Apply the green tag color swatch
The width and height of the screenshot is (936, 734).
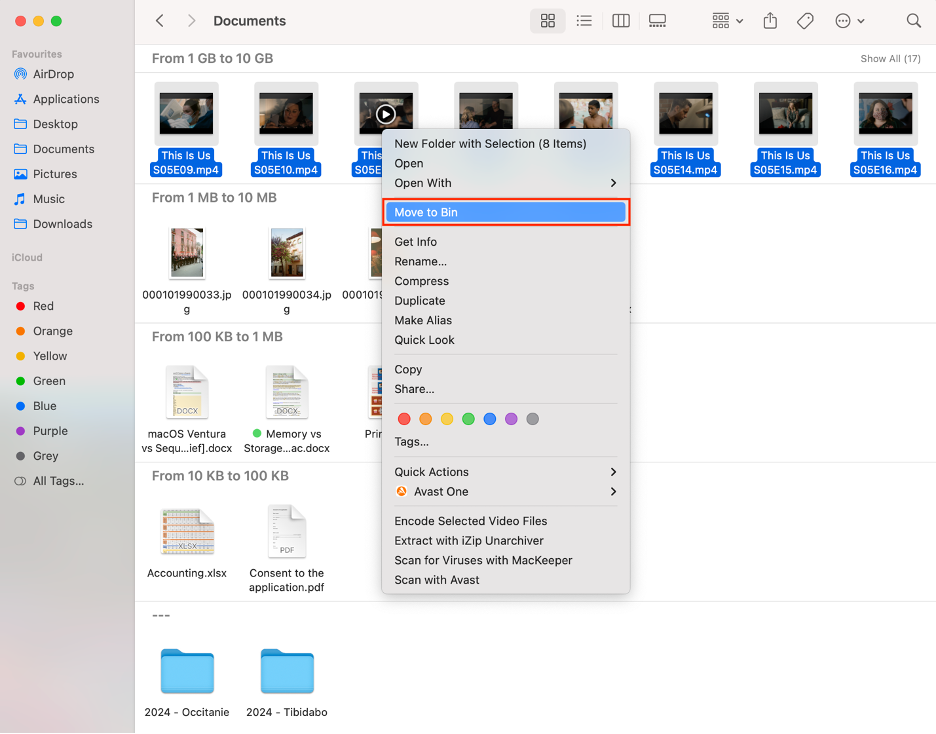pos(468,419)
